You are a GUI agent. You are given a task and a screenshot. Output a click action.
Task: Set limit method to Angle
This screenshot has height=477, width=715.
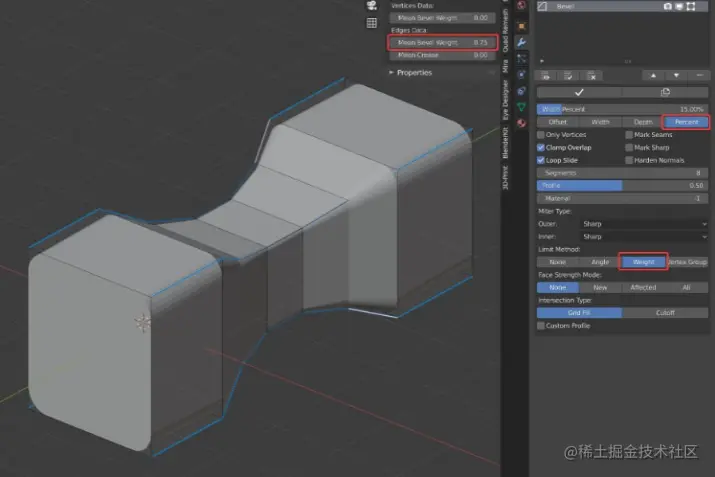point(600,262)
